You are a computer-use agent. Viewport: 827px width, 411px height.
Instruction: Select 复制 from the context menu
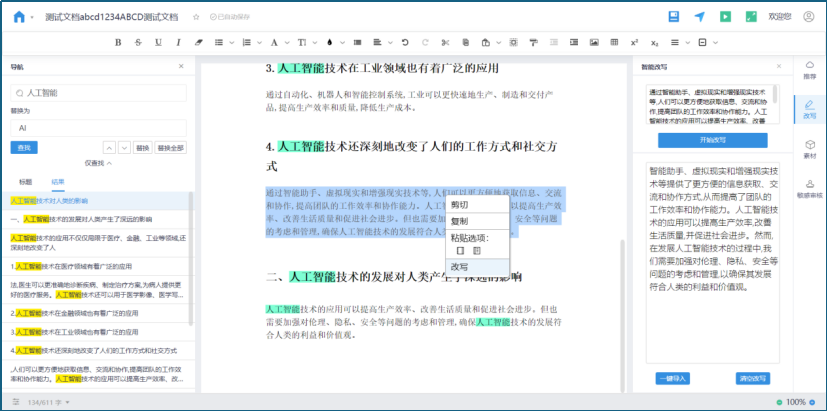tap(459, 221)
